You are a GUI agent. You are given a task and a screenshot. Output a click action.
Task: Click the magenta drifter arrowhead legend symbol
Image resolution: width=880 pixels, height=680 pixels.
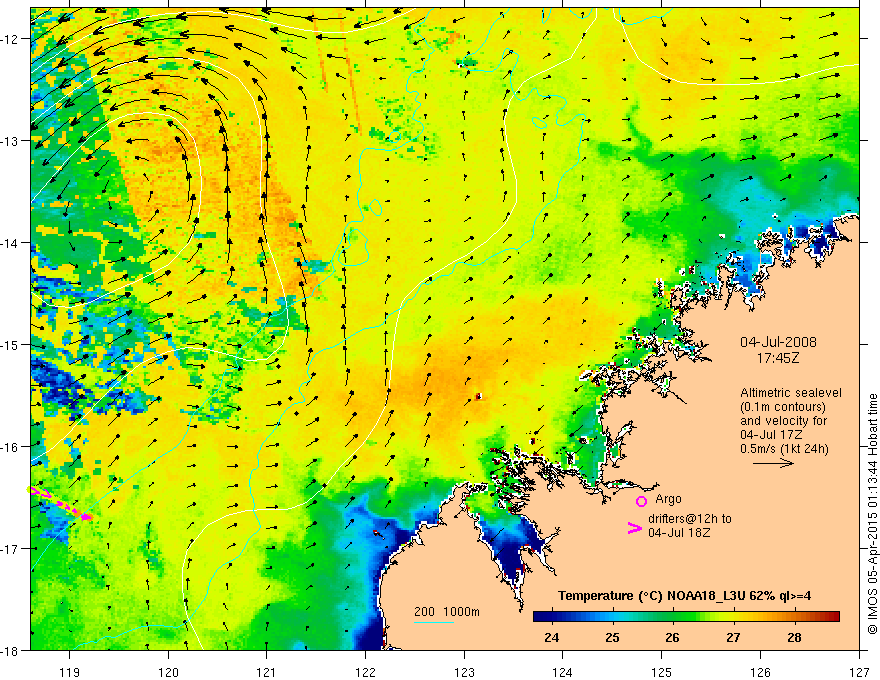click(634, 527)
